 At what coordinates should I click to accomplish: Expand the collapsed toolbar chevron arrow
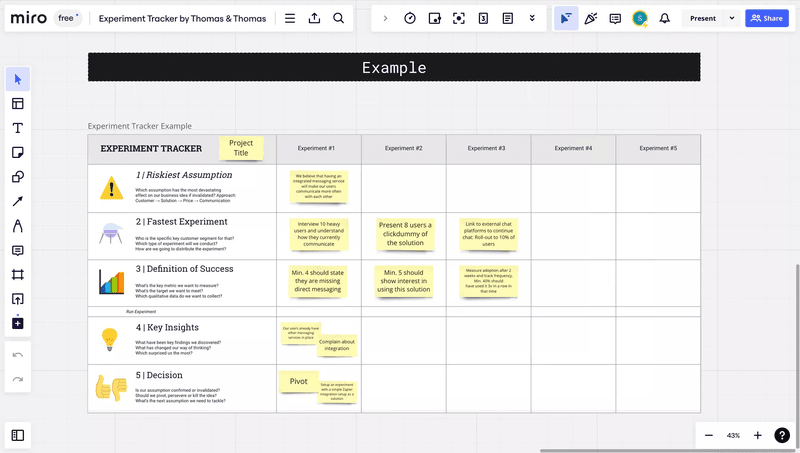tap(385, 18)
